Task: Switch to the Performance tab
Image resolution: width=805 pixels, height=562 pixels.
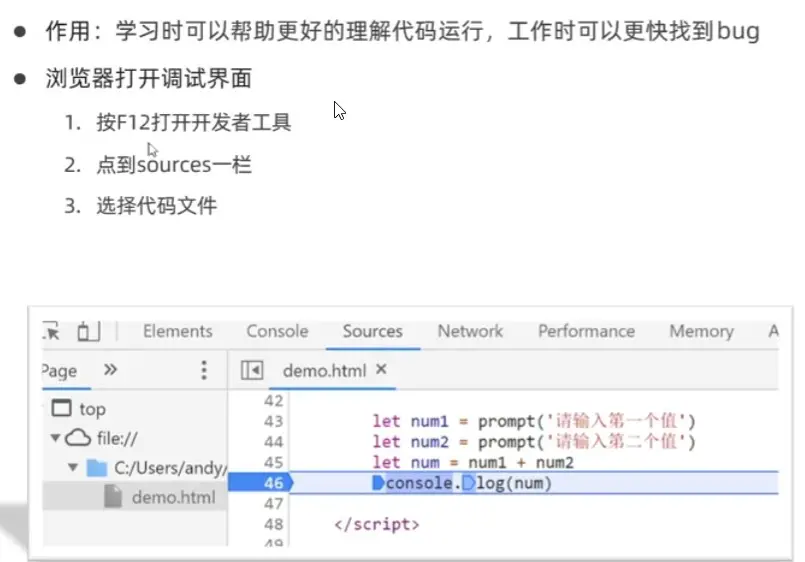Action: pos(586,331)
